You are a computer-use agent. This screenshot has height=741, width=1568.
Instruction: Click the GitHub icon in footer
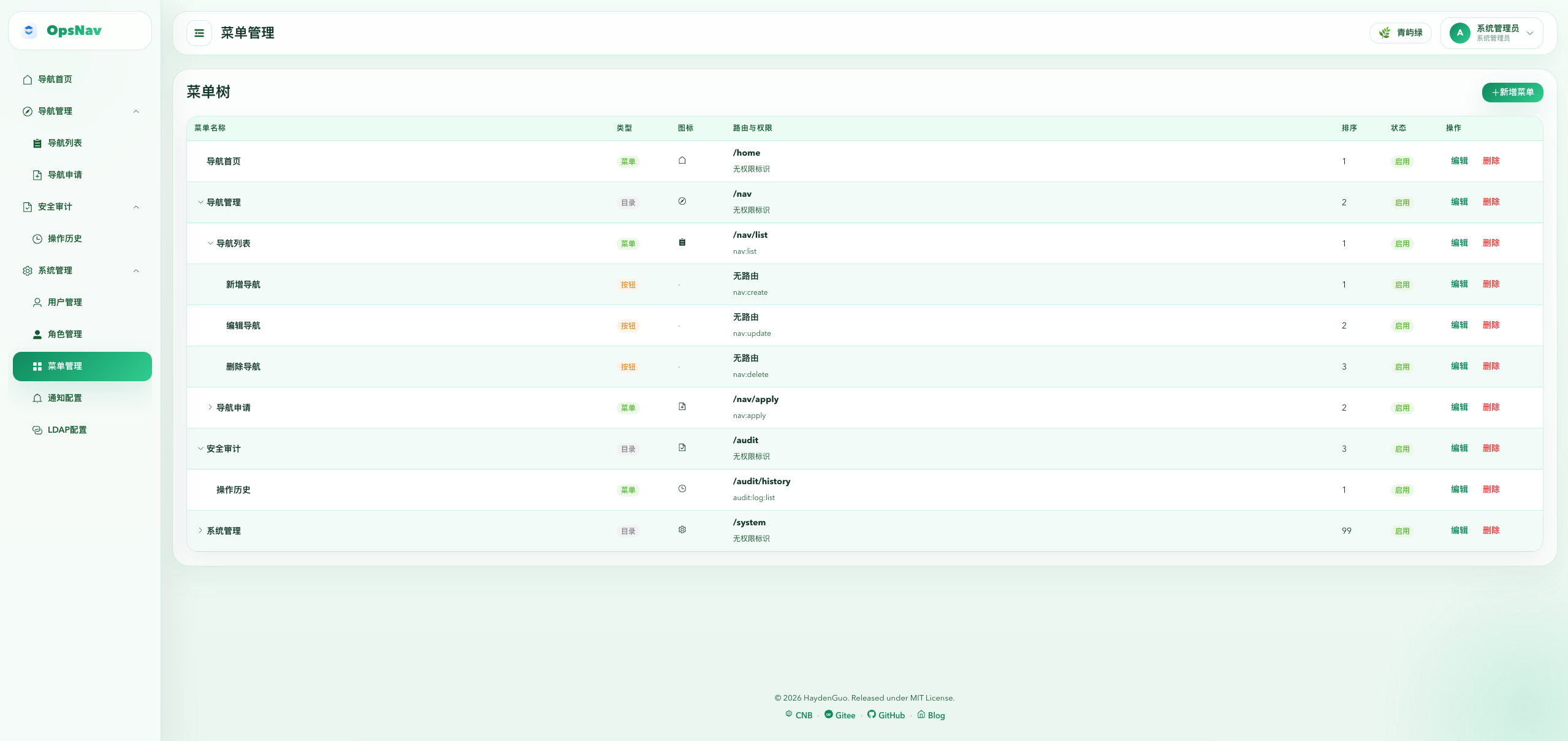(872, 715)
